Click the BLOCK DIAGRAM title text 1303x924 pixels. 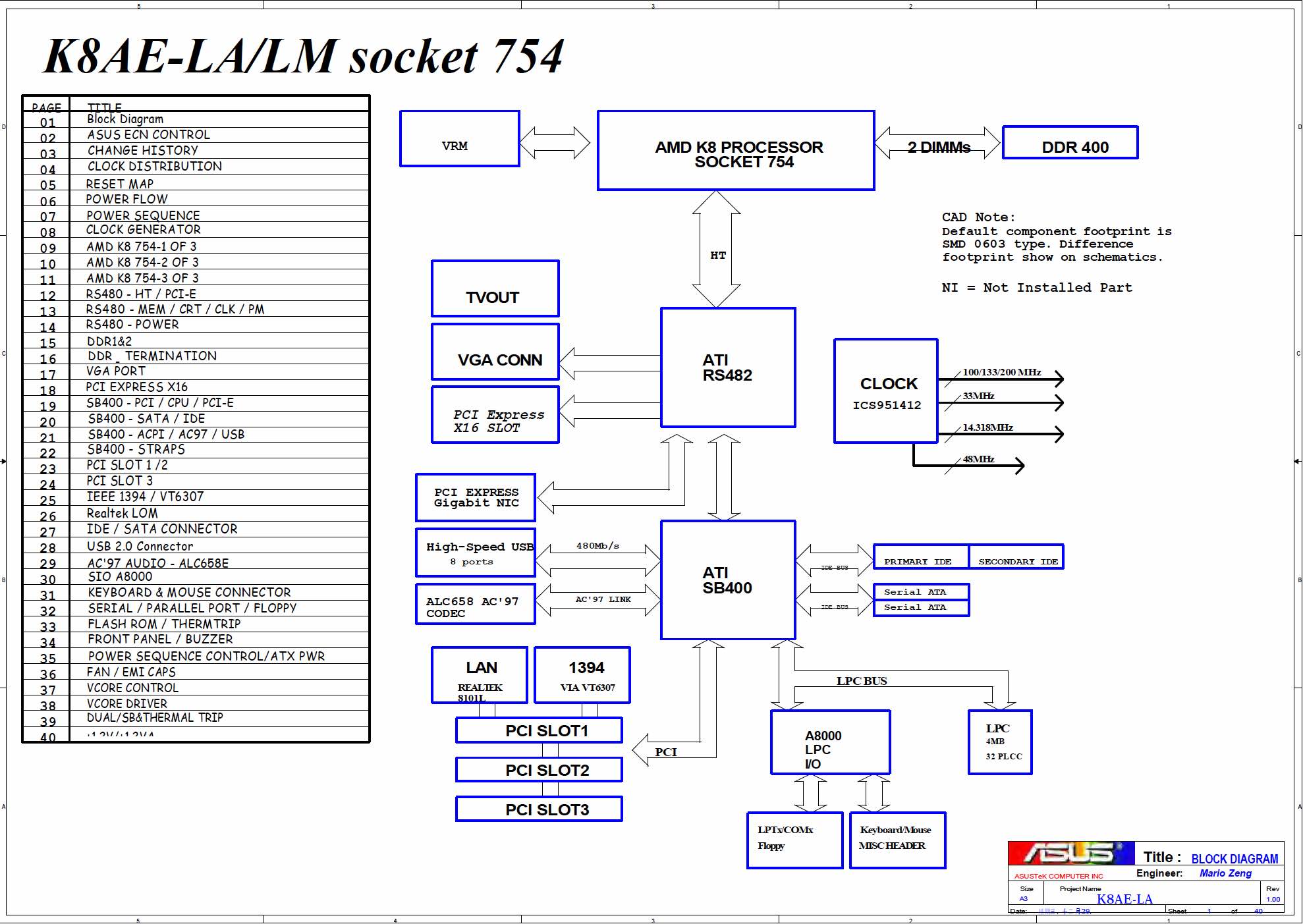[x=1234, y=859]
